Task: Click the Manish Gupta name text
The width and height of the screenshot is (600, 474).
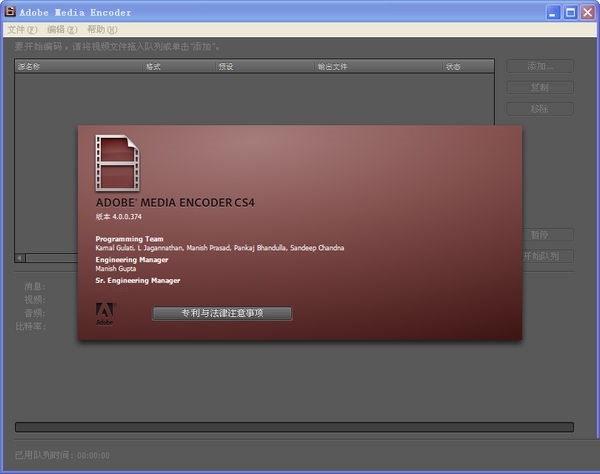Action: click(116, 269)
